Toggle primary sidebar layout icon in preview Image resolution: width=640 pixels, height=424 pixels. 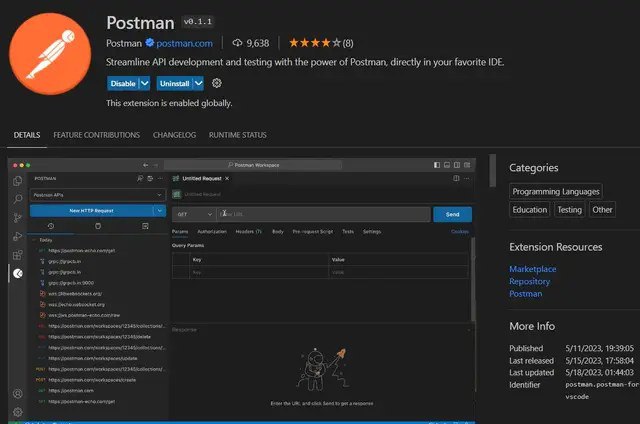pos(437,165)
